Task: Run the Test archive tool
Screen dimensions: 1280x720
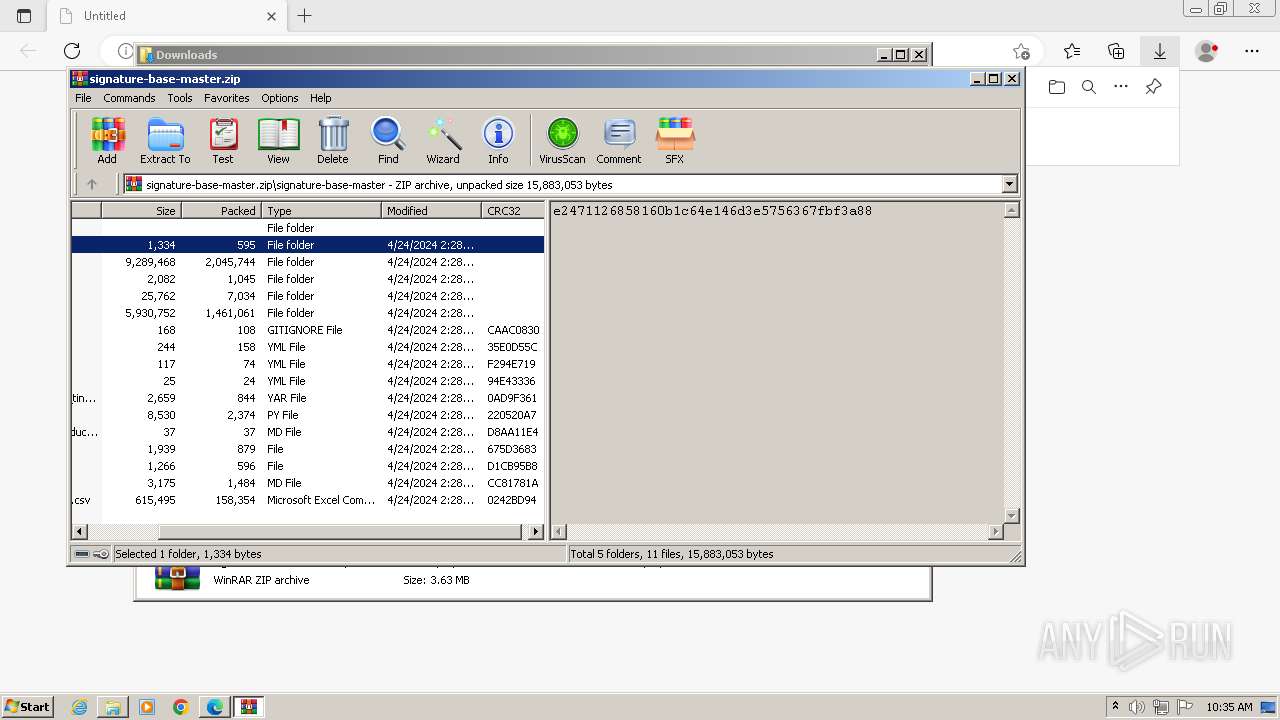Action: [x=222, y=140]
